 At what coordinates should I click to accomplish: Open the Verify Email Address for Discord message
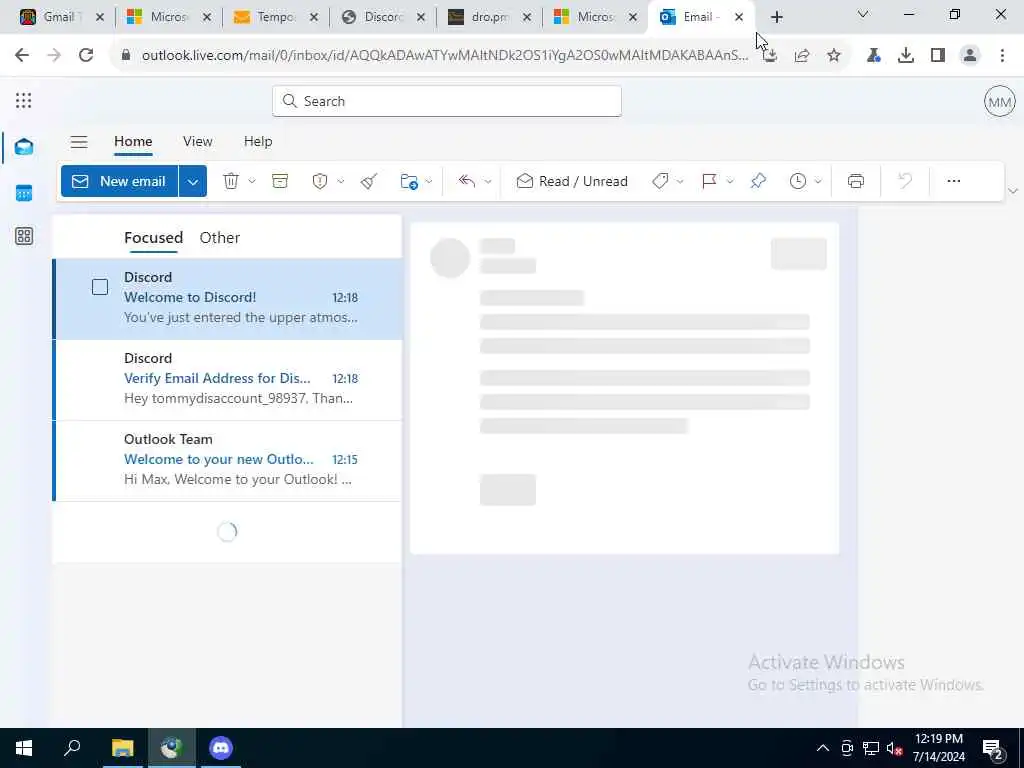pyautogui.click(x=227, y=379)
